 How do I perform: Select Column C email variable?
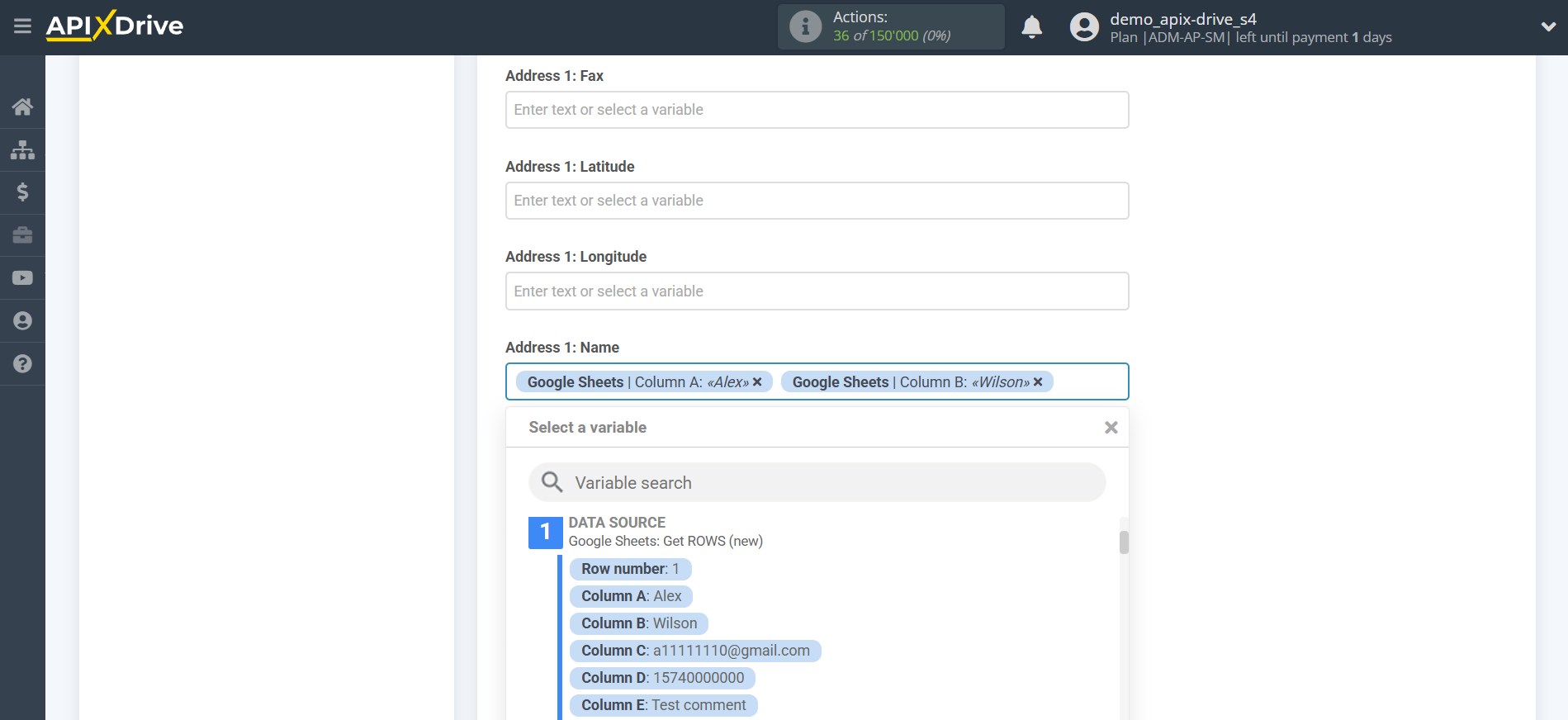tap(695, 651)
